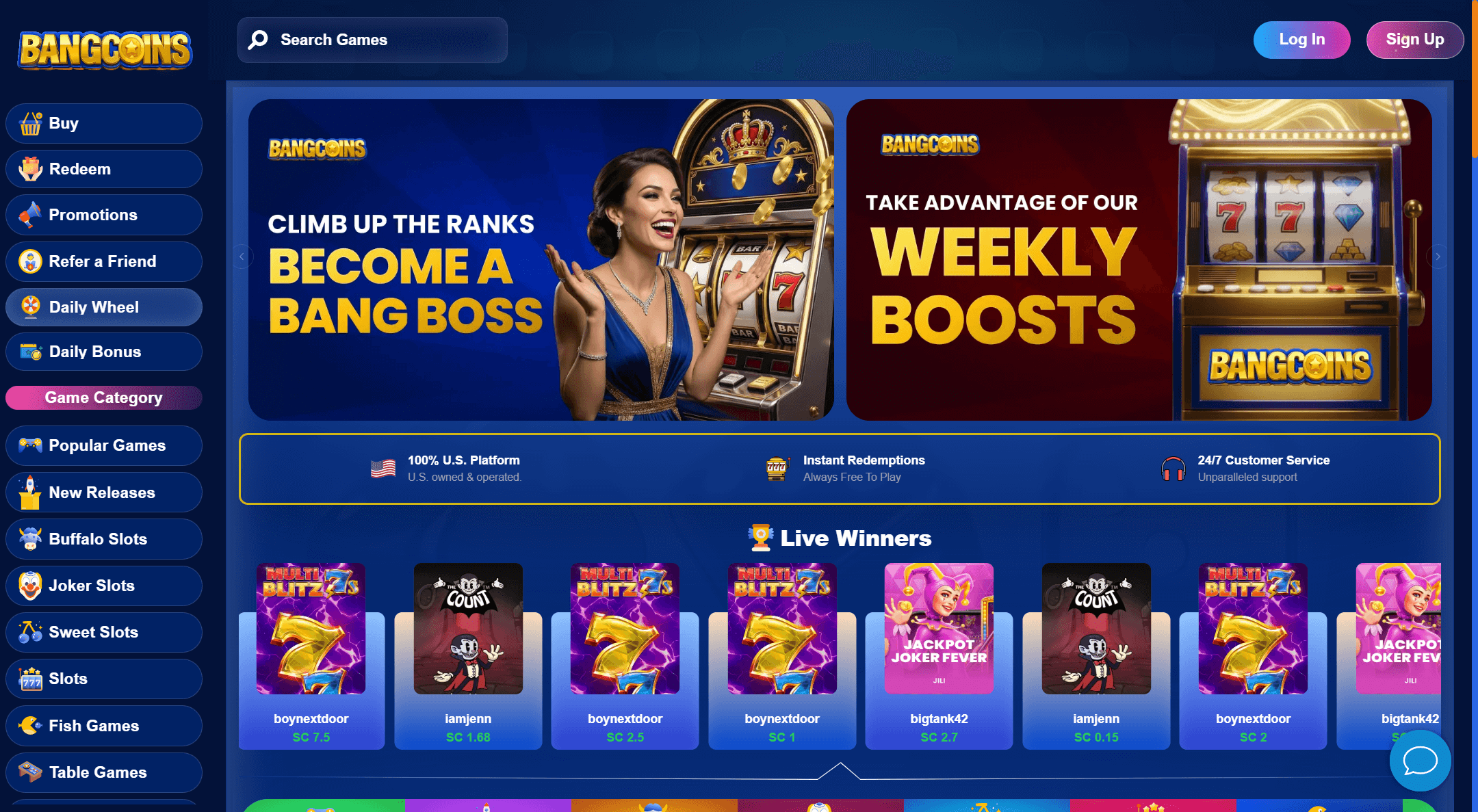Click the Search Games field
1478x812 pixels.
(372, 40)
